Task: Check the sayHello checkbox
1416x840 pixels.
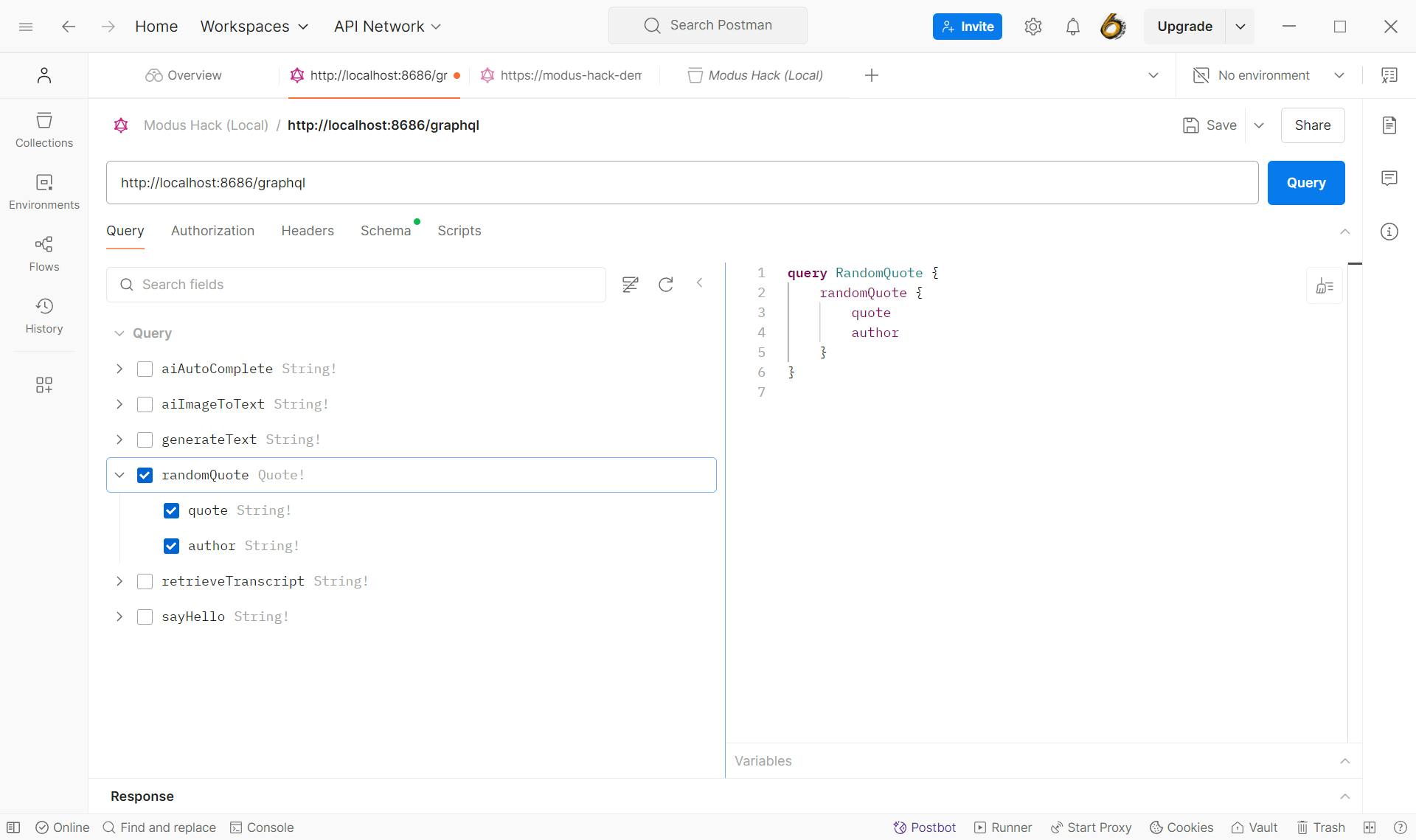Action: coord(145,617)
